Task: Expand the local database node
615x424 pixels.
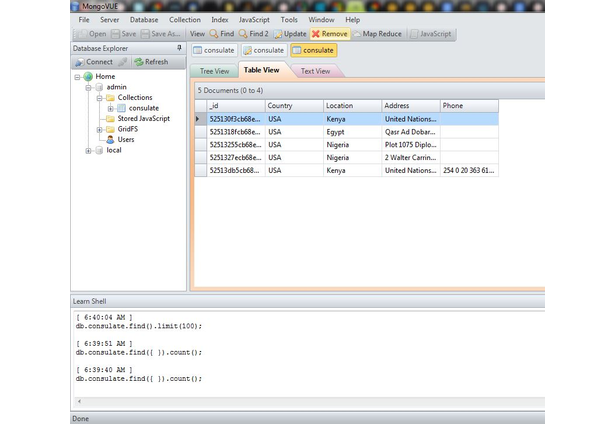Action: pos(88,151)
